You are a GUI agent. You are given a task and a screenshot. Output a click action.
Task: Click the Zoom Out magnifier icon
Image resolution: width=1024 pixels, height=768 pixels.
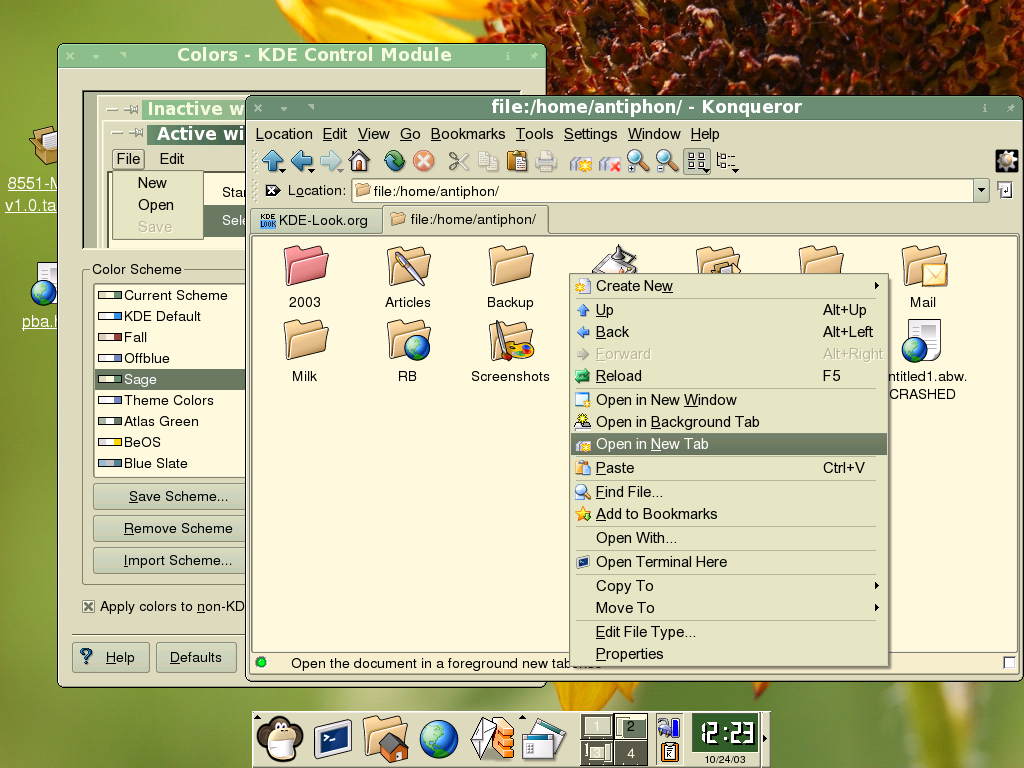[x=667, y=161]
